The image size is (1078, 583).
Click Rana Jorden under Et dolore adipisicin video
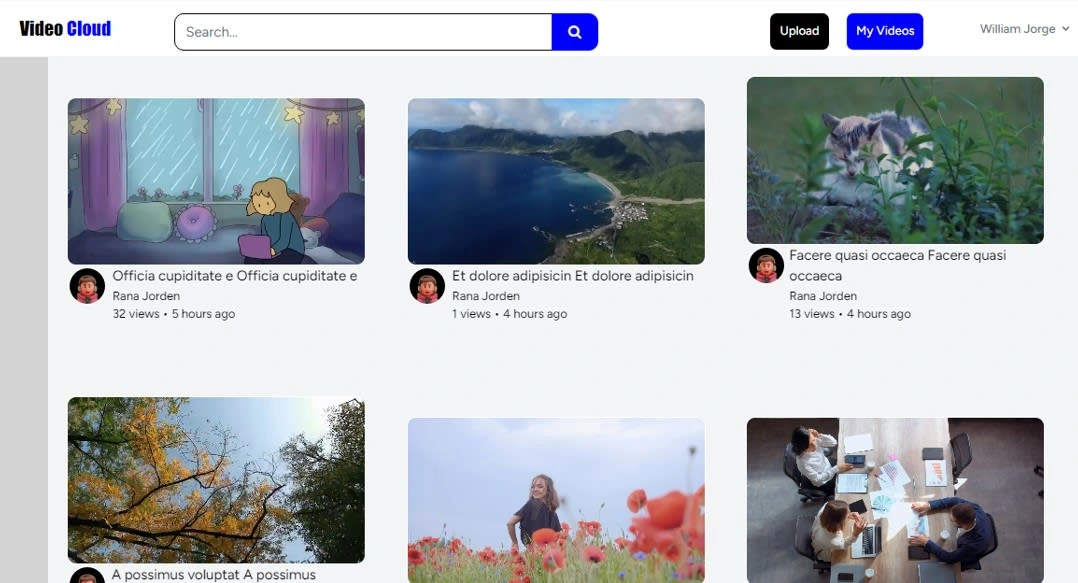485,296
